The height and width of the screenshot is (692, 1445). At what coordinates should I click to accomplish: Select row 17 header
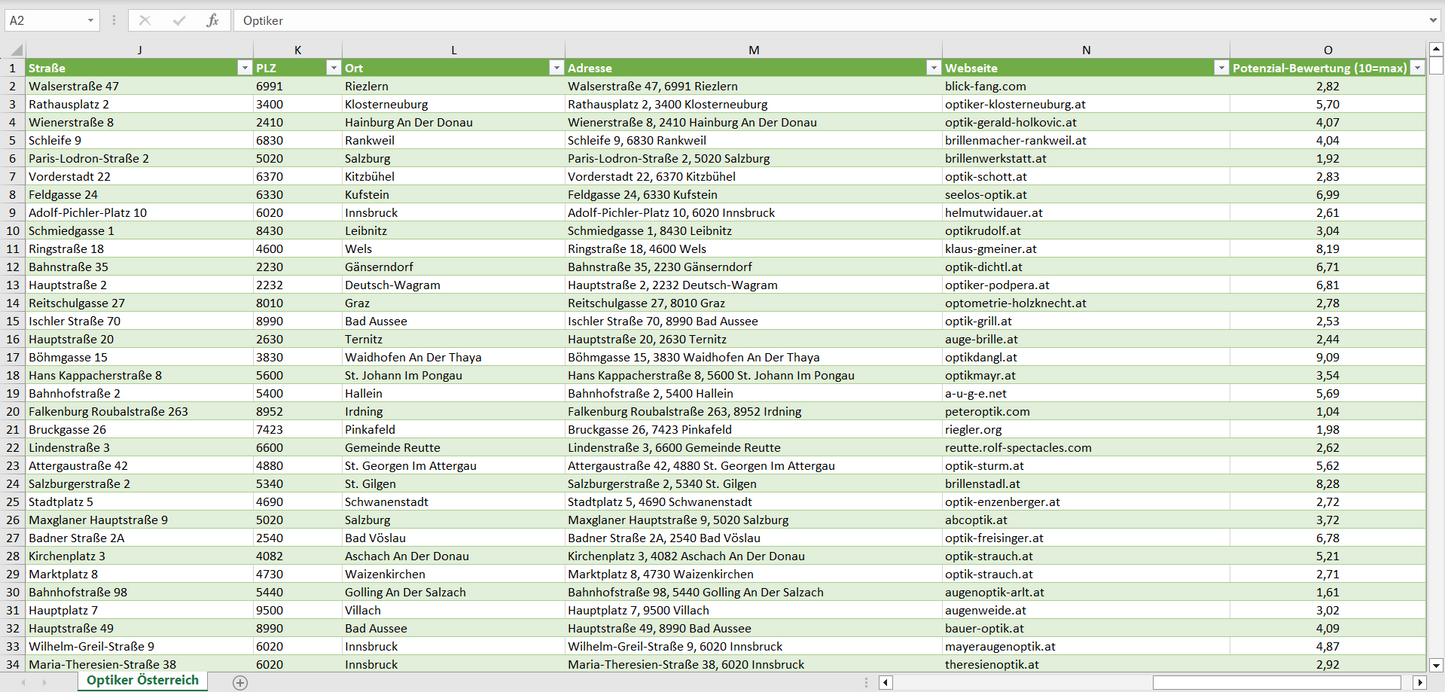point(13,357)
